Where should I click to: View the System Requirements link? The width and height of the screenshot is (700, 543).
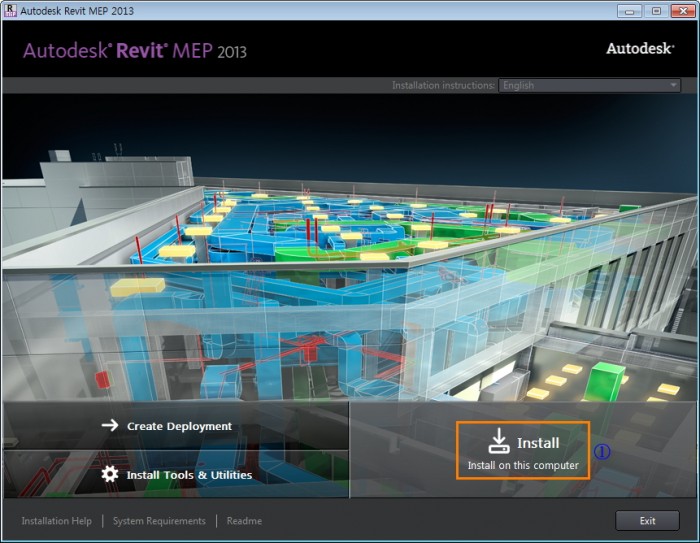159,521
